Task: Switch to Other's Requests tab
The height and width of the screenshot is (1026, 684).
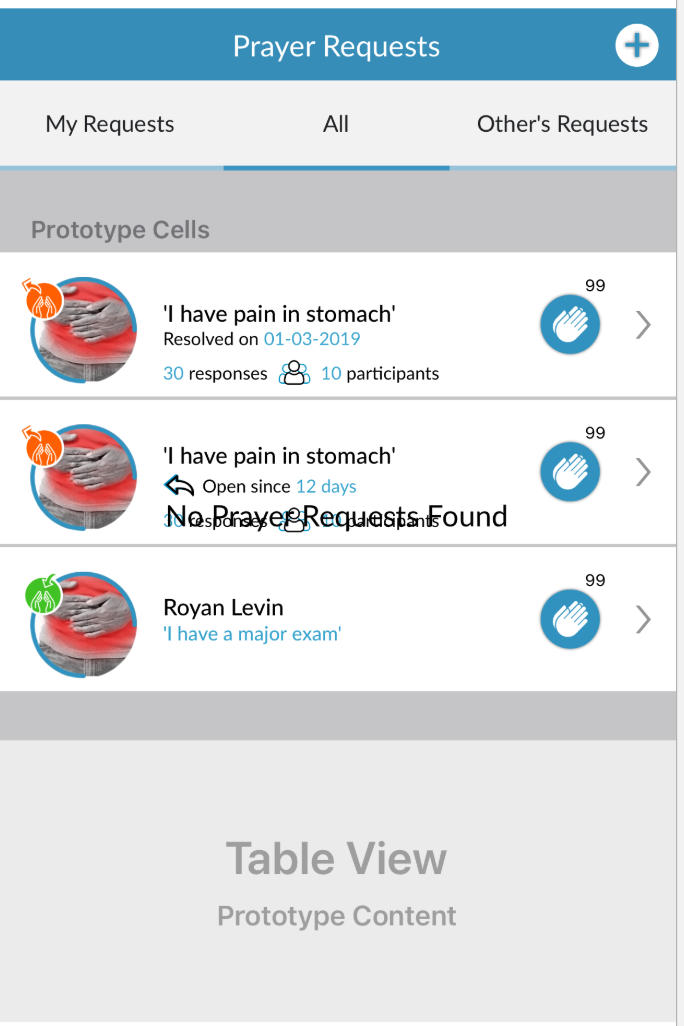Action: pos(562,124)
